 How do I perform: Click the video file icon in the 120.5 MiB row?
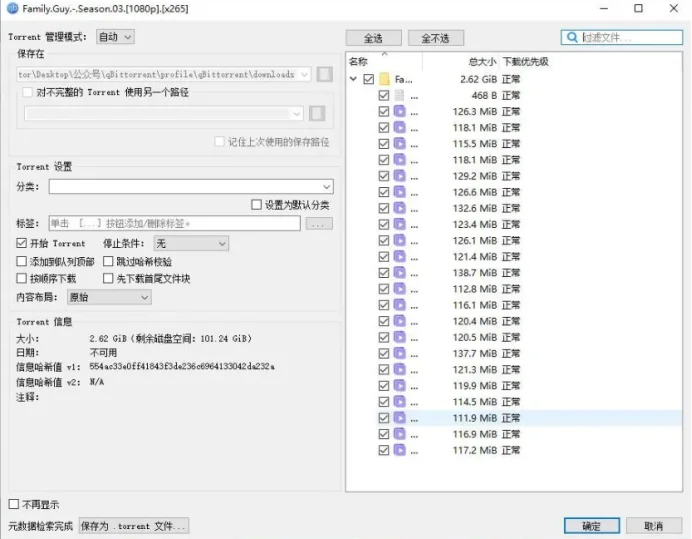[x=399, y=337]
